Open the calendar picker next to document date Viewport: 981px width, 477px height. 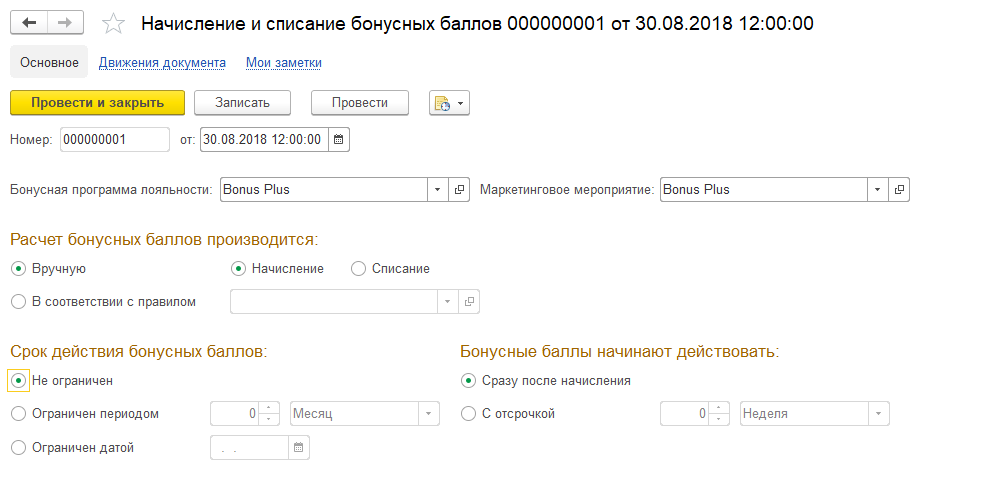(338, 140)
